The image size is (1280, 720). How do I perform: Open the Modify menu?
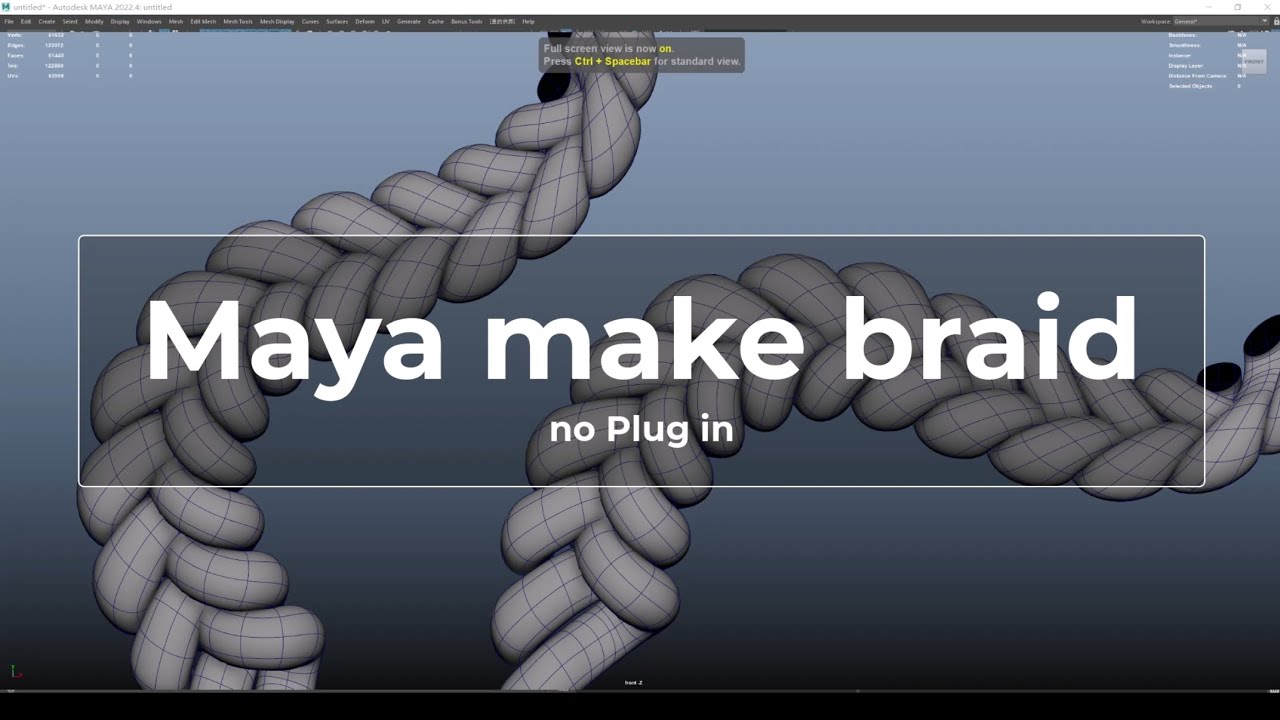pos(94,21)
